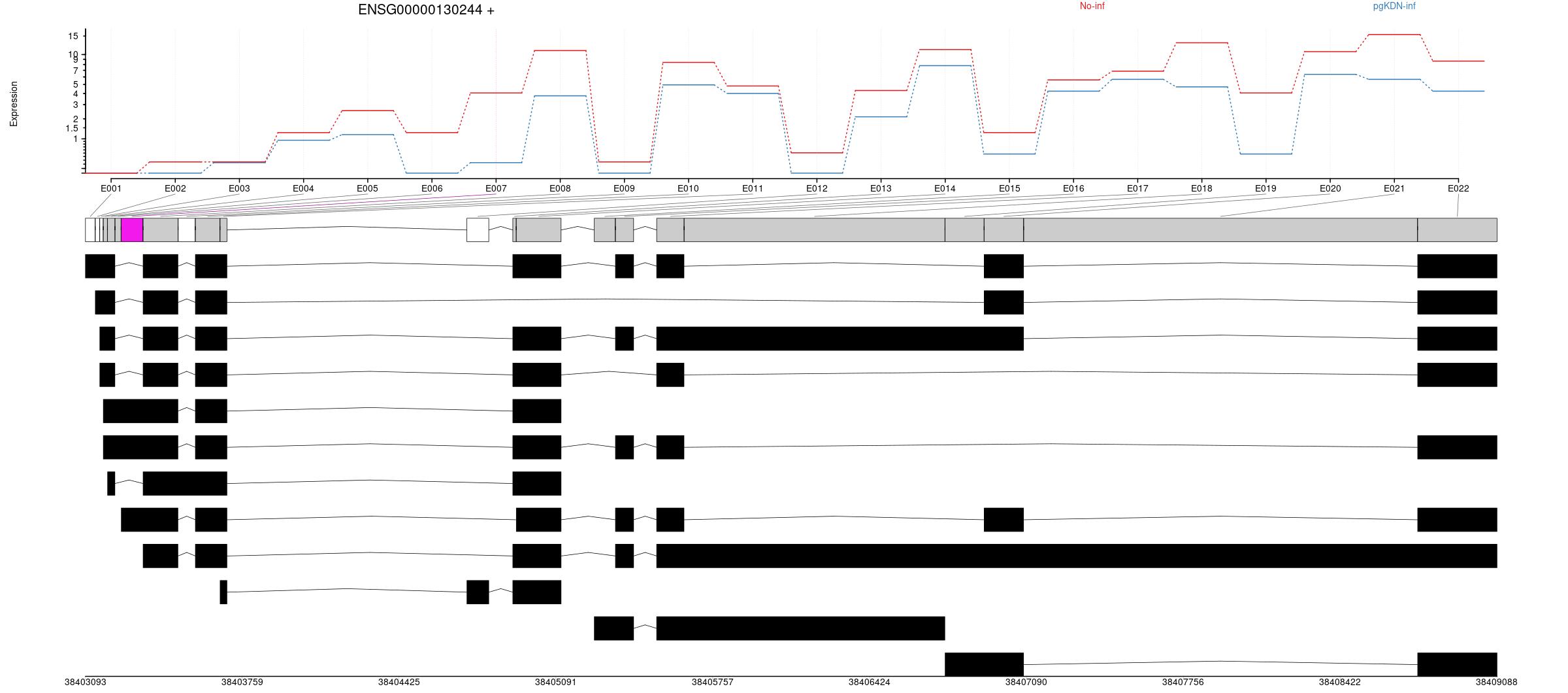Click the E015 exon label
1568x693 pixels.
[1009, 188]
